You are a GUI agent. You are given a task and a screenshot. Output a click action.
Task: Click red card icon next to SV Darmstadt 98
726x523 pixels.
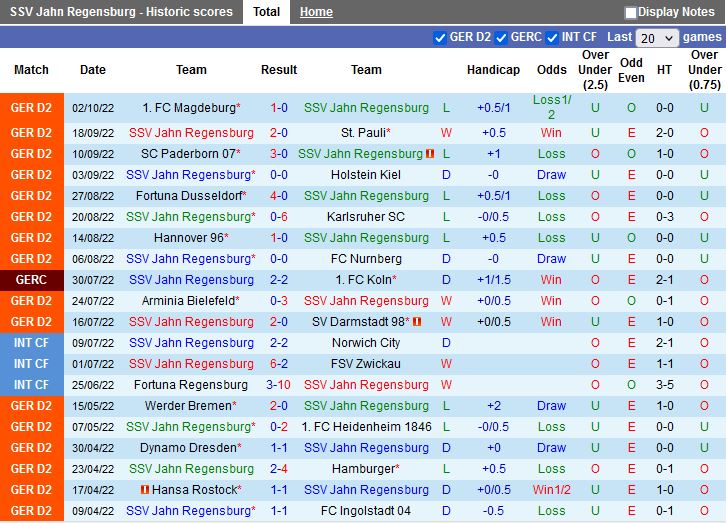pyautogui.click(x=417, y=322)
